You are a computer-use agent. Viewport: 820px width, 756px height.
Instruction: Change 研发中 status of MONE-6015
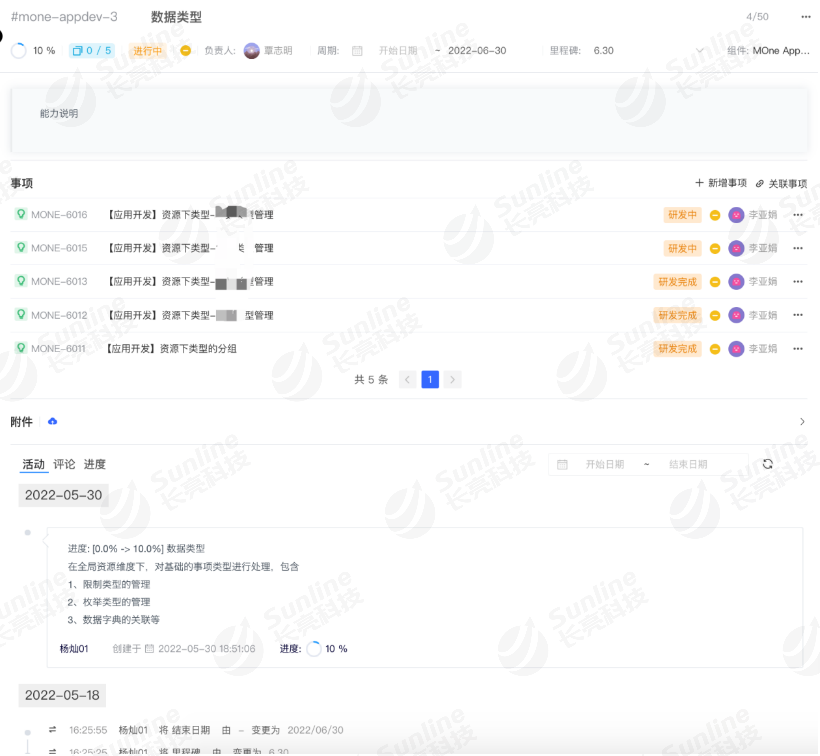tap(682, 248)
